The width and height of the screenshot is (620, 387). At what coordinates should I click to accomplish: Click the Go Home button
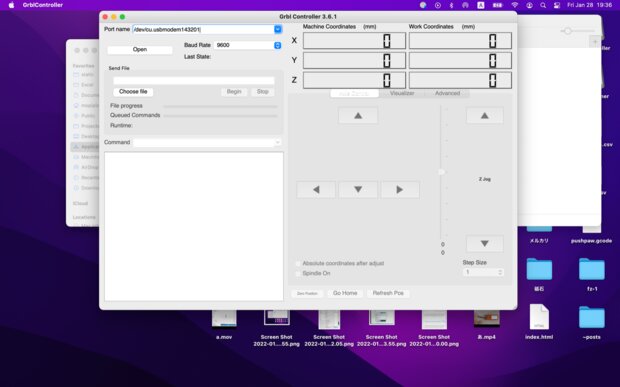pyautogui.click(x=345, y=293)
